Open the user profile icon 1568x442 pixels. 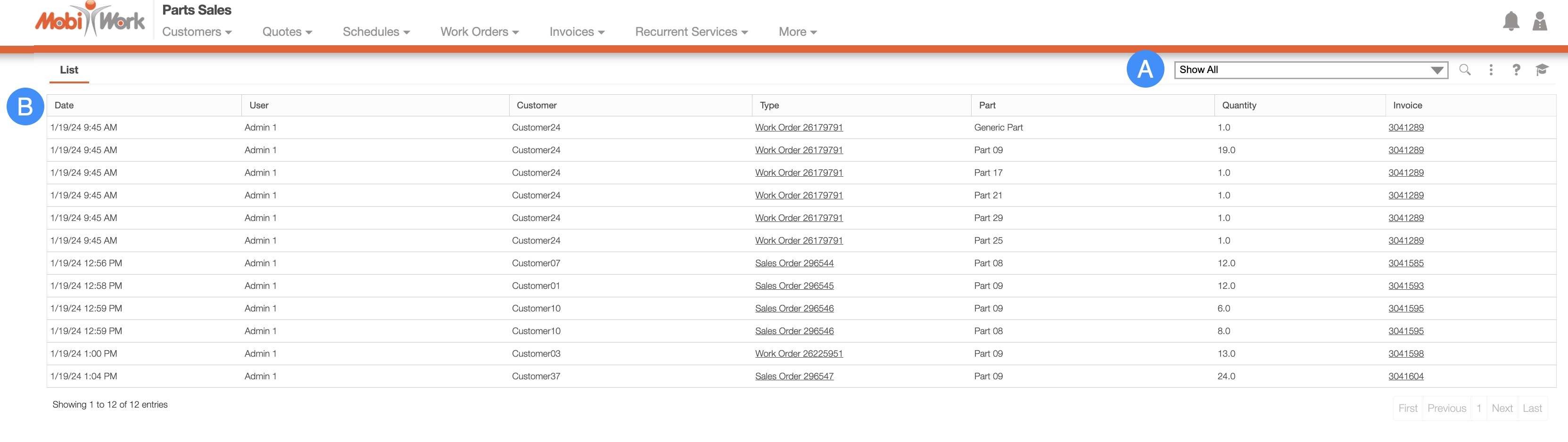[1539, 21]
